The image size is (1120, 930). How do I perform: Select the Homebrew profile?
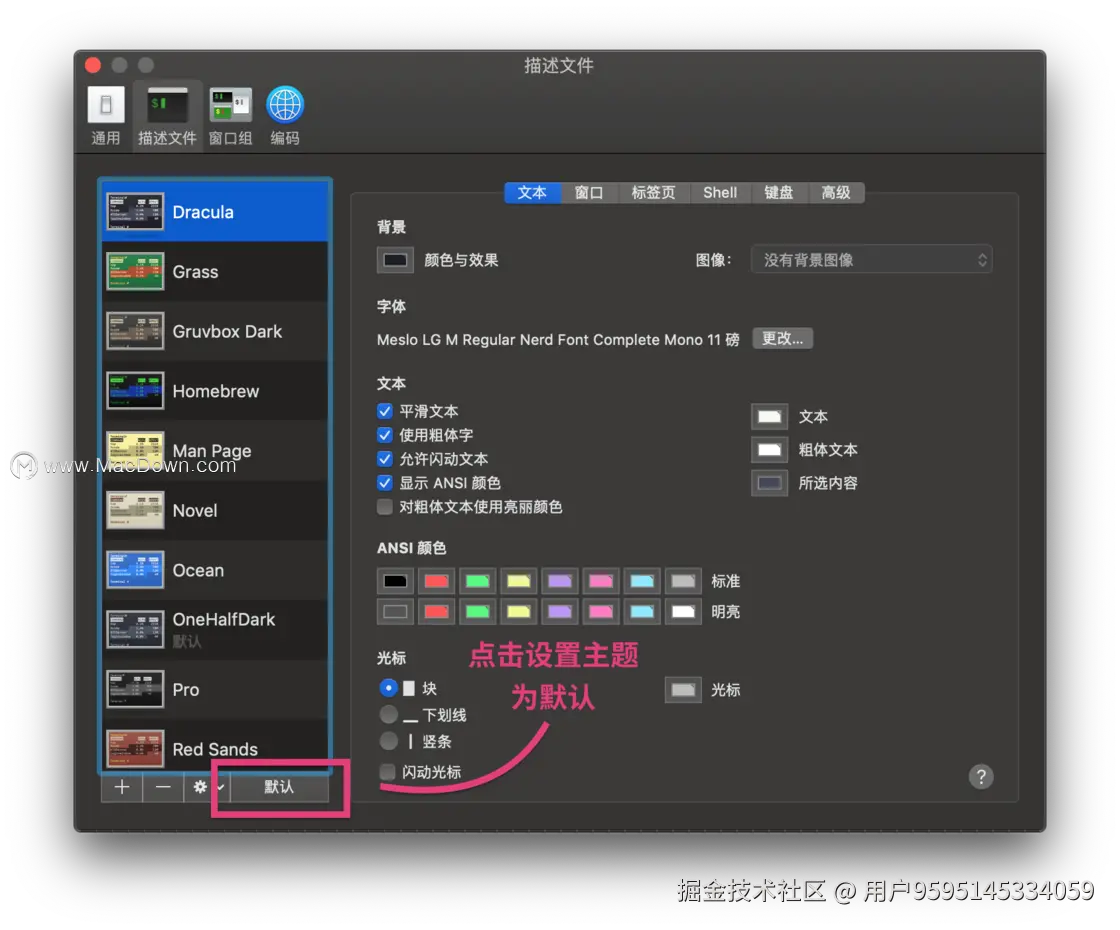(215, 391)
